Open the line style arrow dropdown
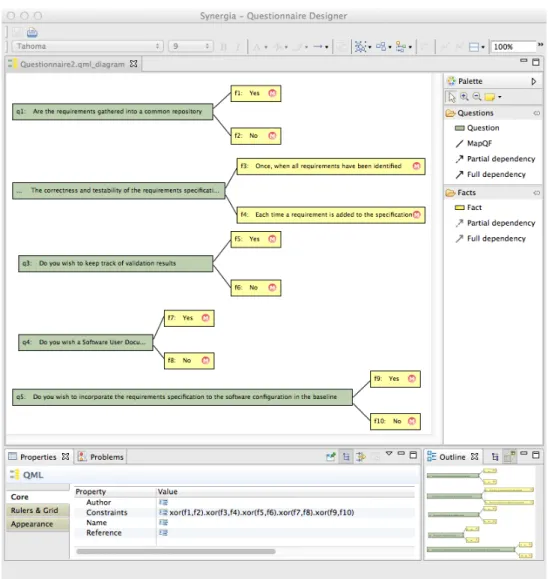The height and width of the screenshot is (579, 549). pyautogui.click(x=327, y=47)
